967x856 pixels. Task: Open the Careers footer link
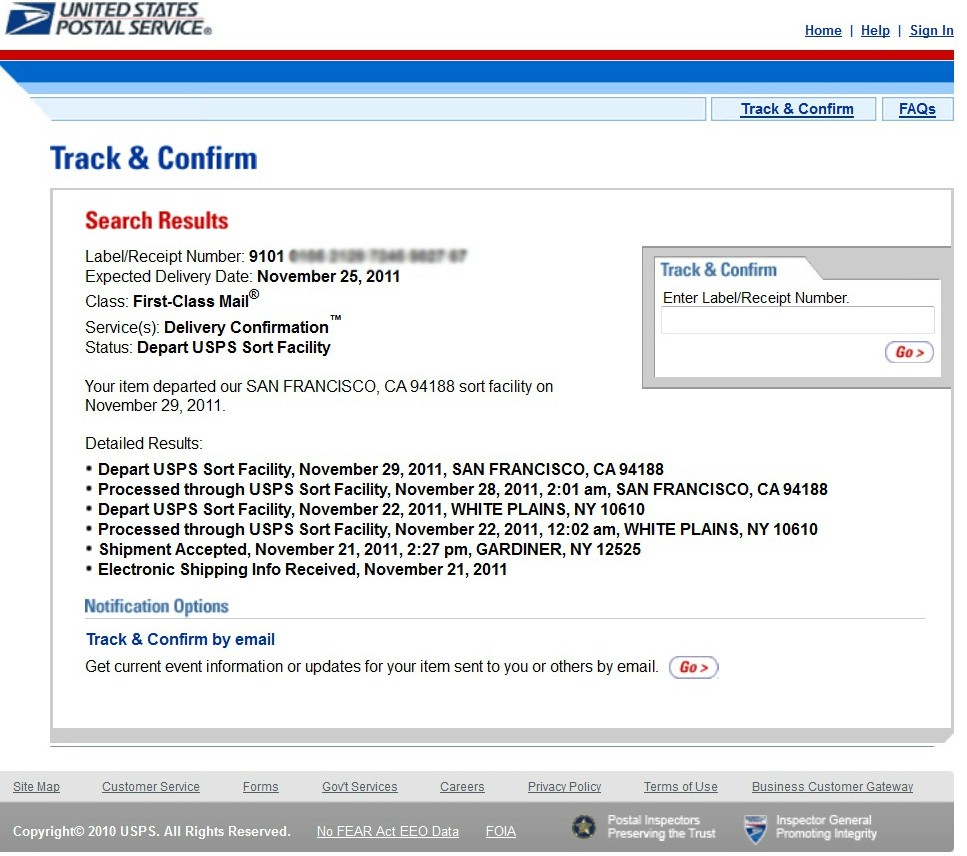462,786
